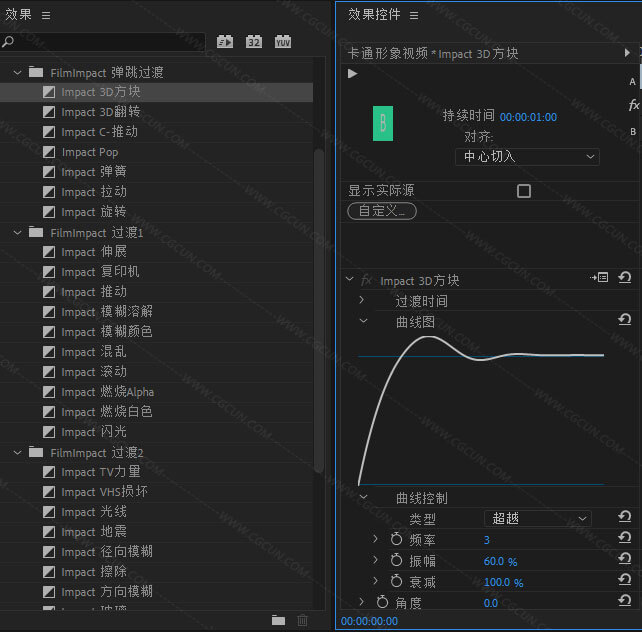Toggle the 频率 stopwatch animation

tap(396, 540)
